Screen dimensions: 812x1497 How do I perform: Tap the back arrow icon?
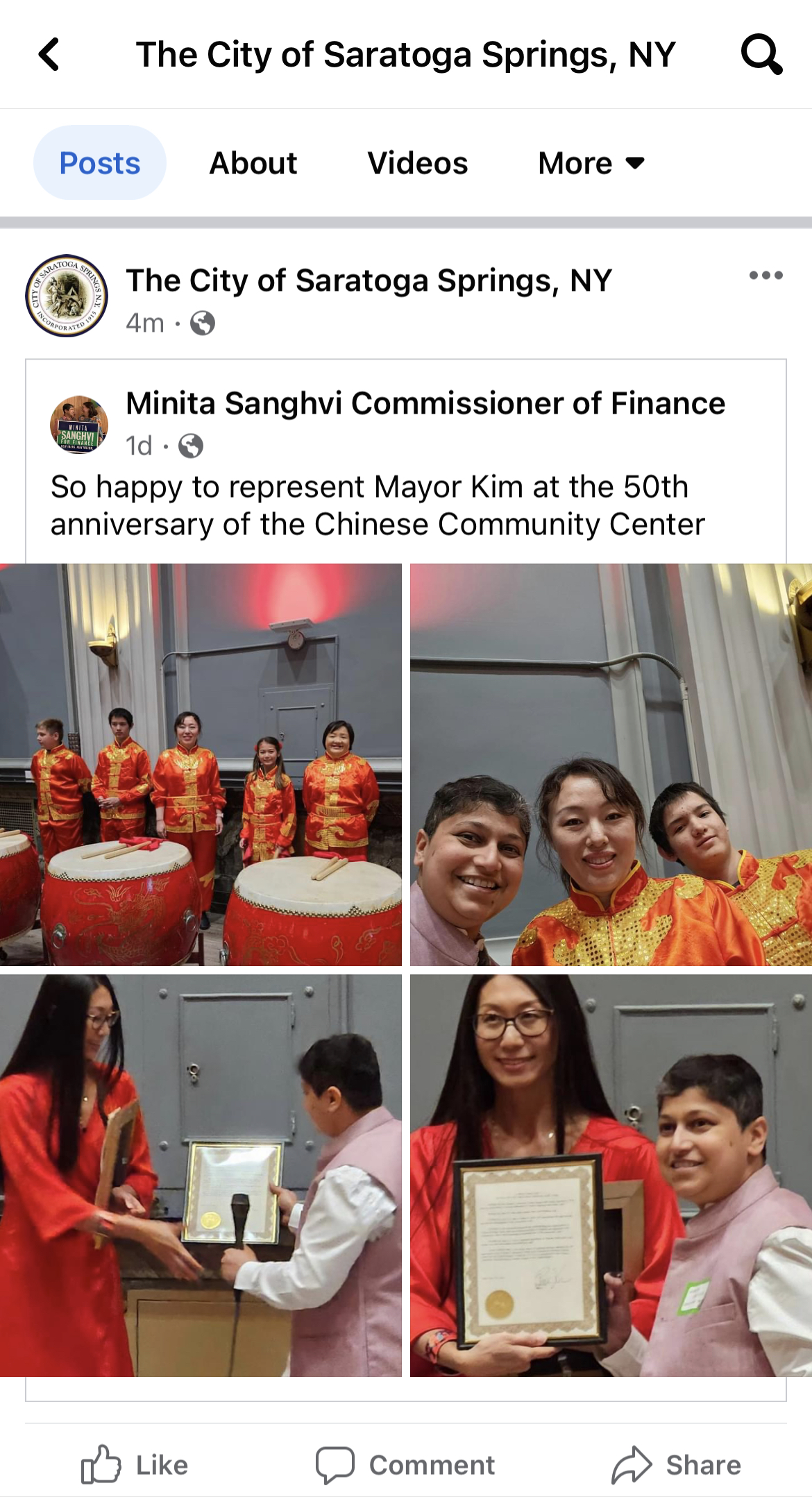pos(49,54)
